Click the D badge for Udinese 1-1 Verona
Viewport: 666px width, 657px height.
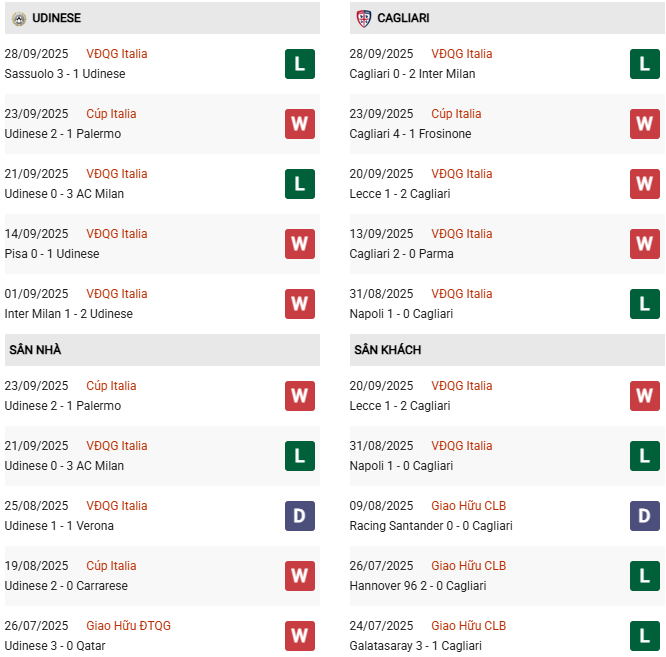299,516
